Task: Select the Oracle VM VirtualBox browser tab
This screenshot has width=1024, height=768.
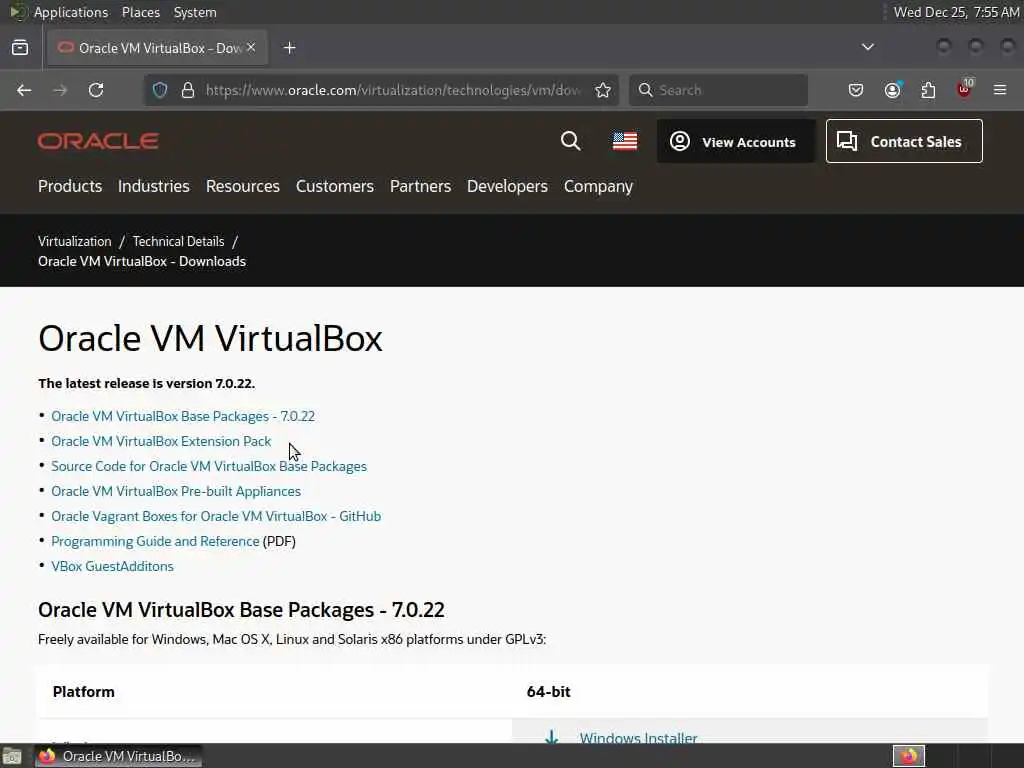Action: coord(157,48)
